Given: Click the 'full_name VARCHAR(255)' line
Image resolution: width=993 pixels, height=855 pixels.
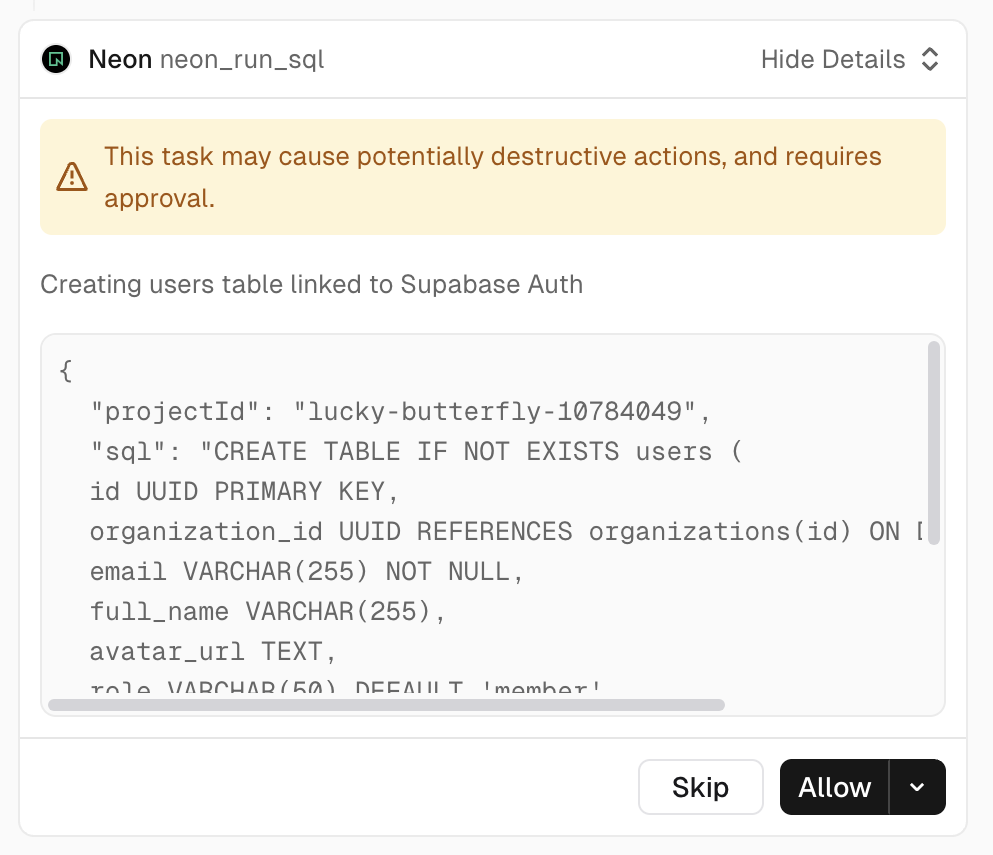Looking at the screenshot, I should tap(268, 611).
